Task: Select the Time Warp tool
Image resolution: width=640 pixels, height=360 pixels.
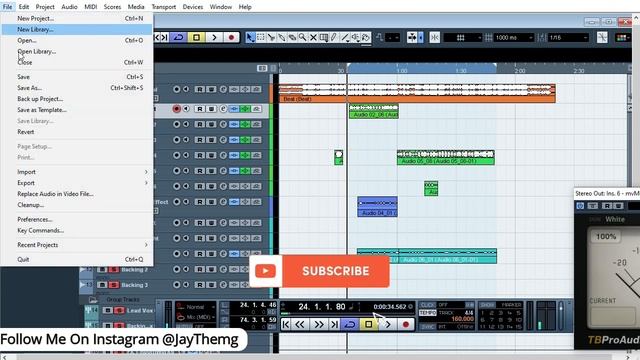Action: click(324, 38)
